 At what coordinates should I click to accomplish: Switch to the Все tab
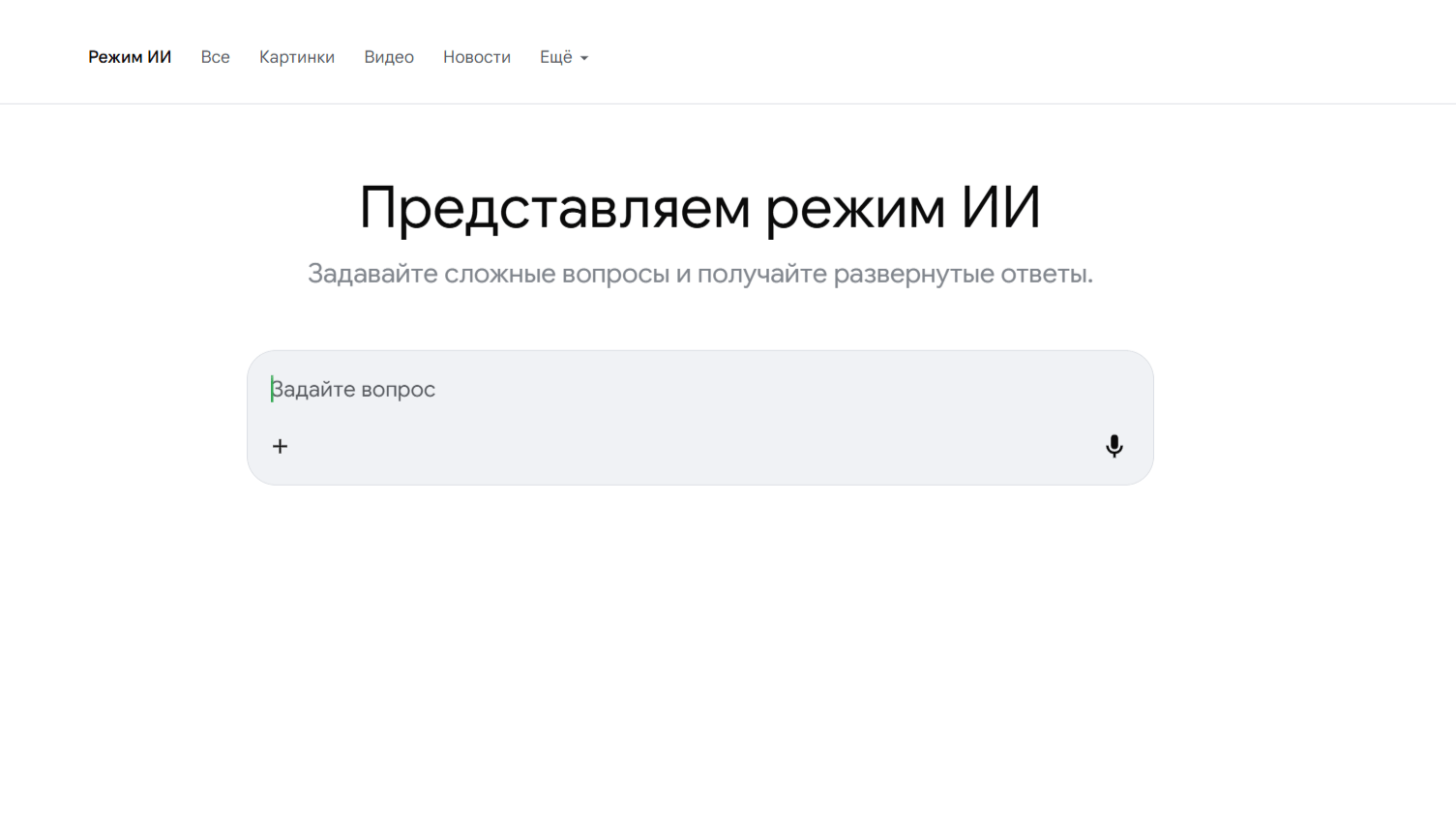pos(216,57)
